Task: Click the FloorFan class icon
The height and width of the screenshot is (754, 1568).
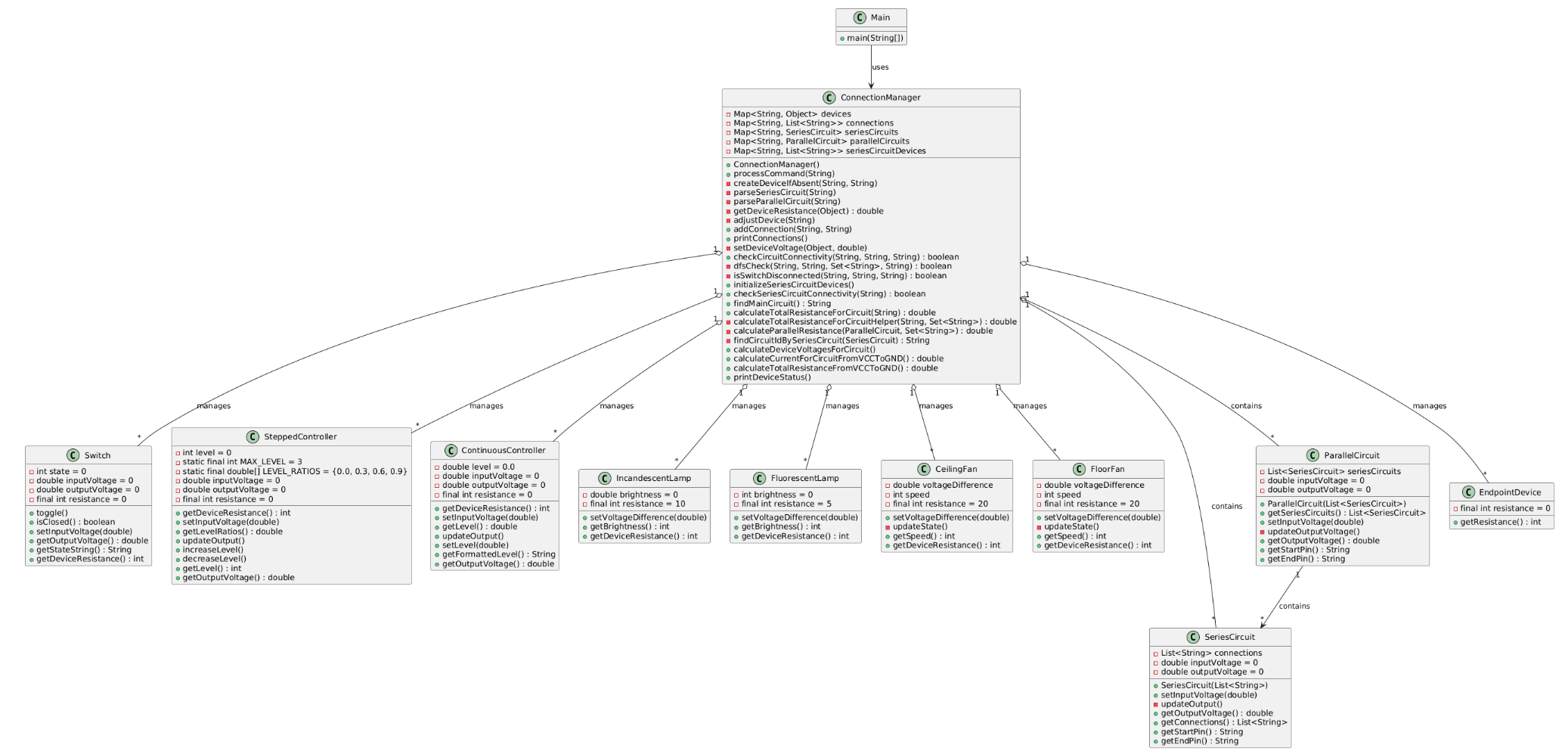Action: point(1079,469)
